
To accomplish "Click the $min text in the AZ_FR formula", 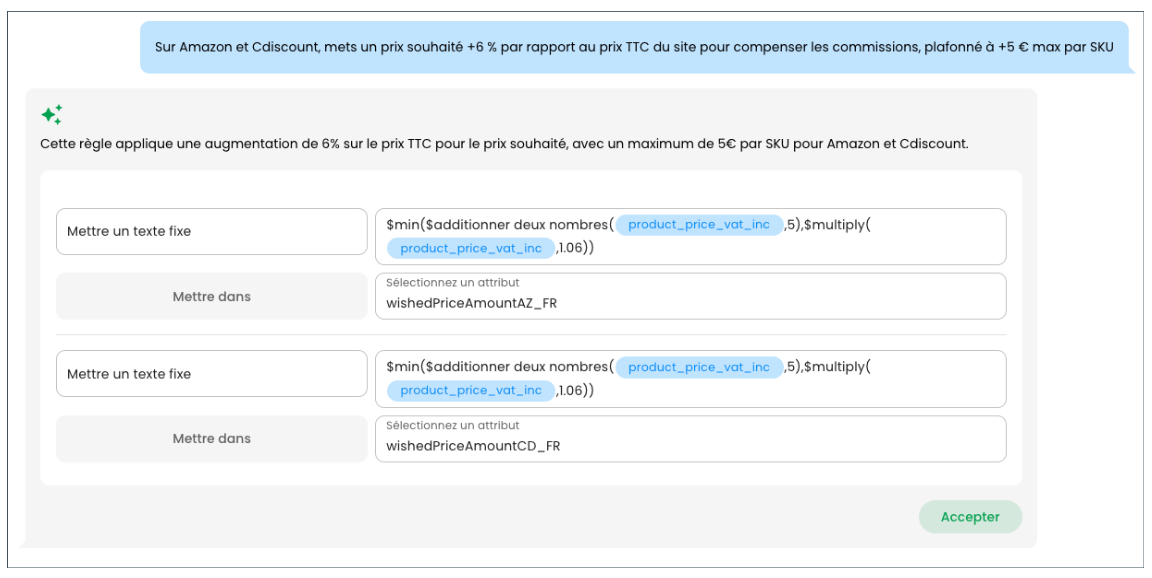I will pyautogui.click(x=402, y=225).
